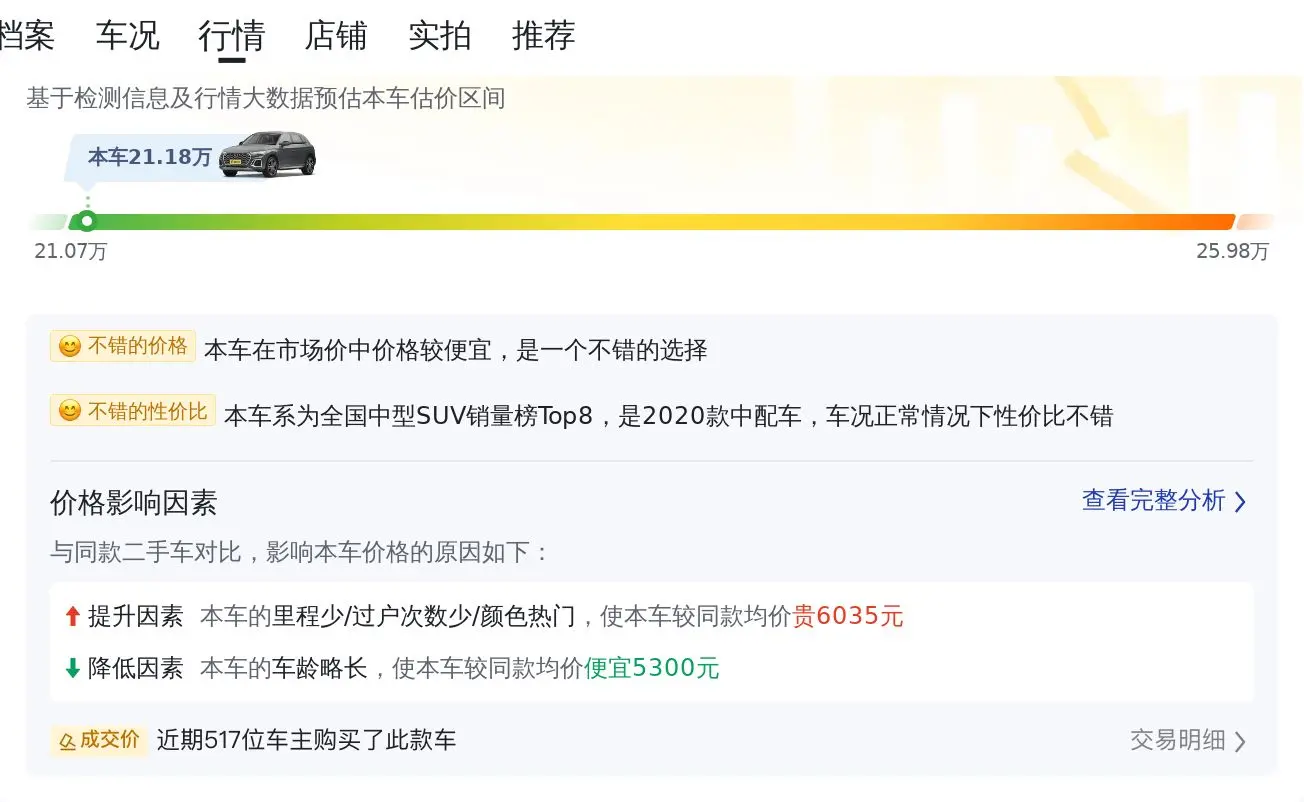Click the 降低因素 label
Viewport: 1304px width, 802px height.
pos(136,668)
